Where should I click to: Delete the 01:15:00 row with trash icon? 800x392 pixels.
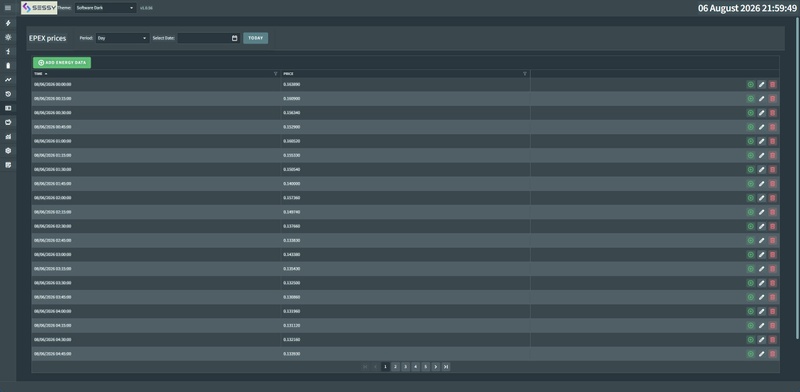pyautogui.click(x=772, y=155)
